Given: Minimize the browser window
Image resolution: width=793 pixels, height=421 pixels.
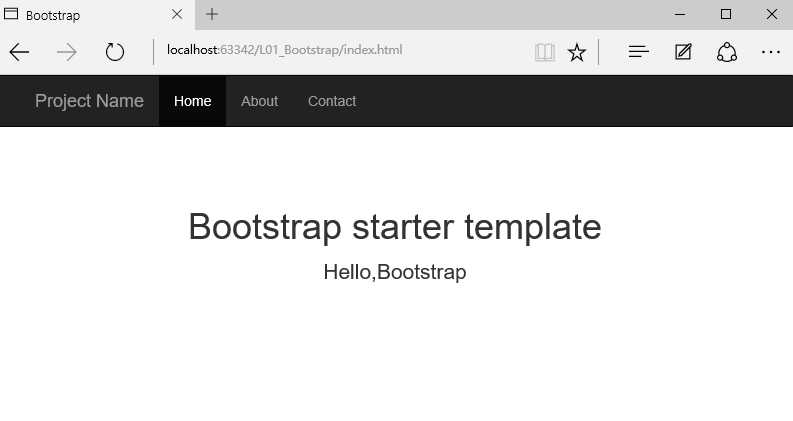Looking at the screenshot, I should tap(680, 14).
